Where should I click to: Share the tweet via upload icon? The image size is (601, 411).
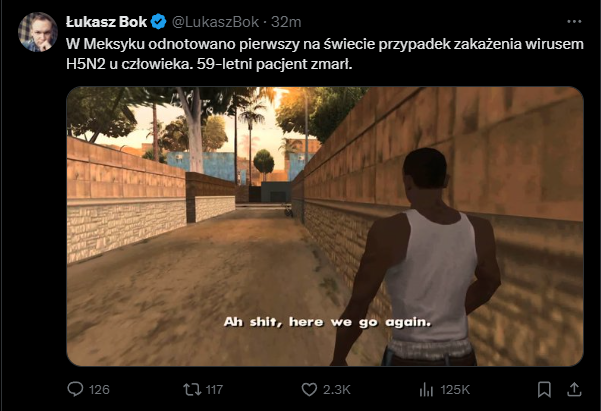pos(574,390)
